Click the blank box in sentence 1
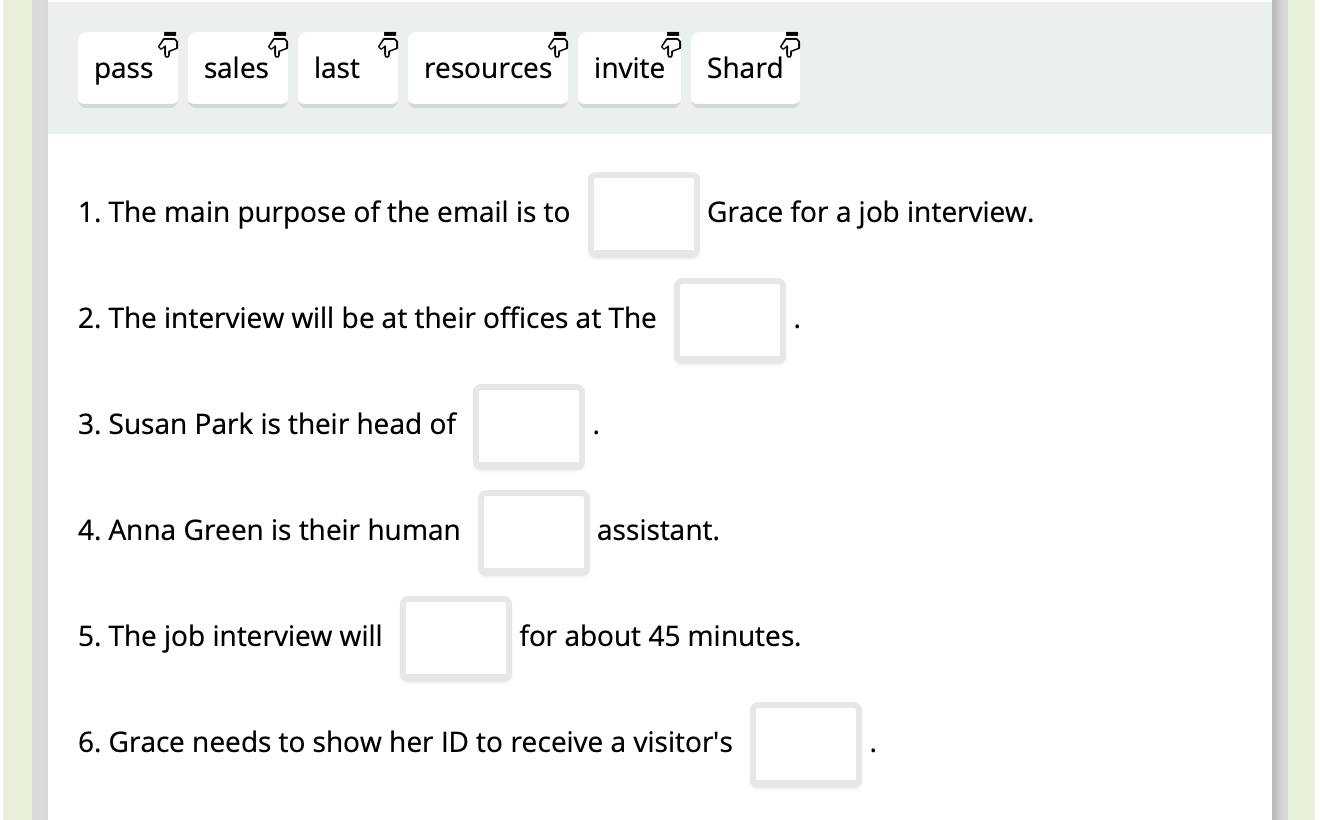Screen dimensions: 1320x820 643,214
